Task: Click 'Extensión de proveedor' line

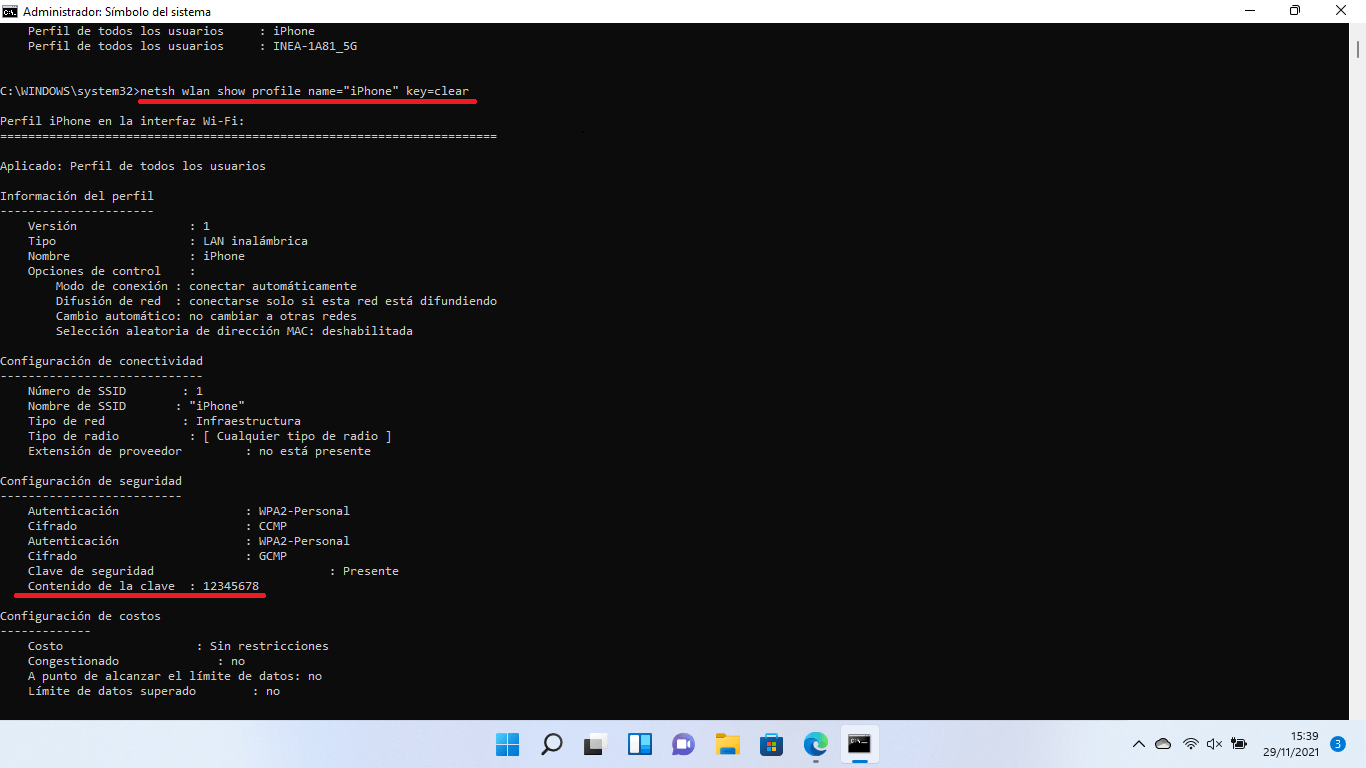Action: click(x=199, y=451)
